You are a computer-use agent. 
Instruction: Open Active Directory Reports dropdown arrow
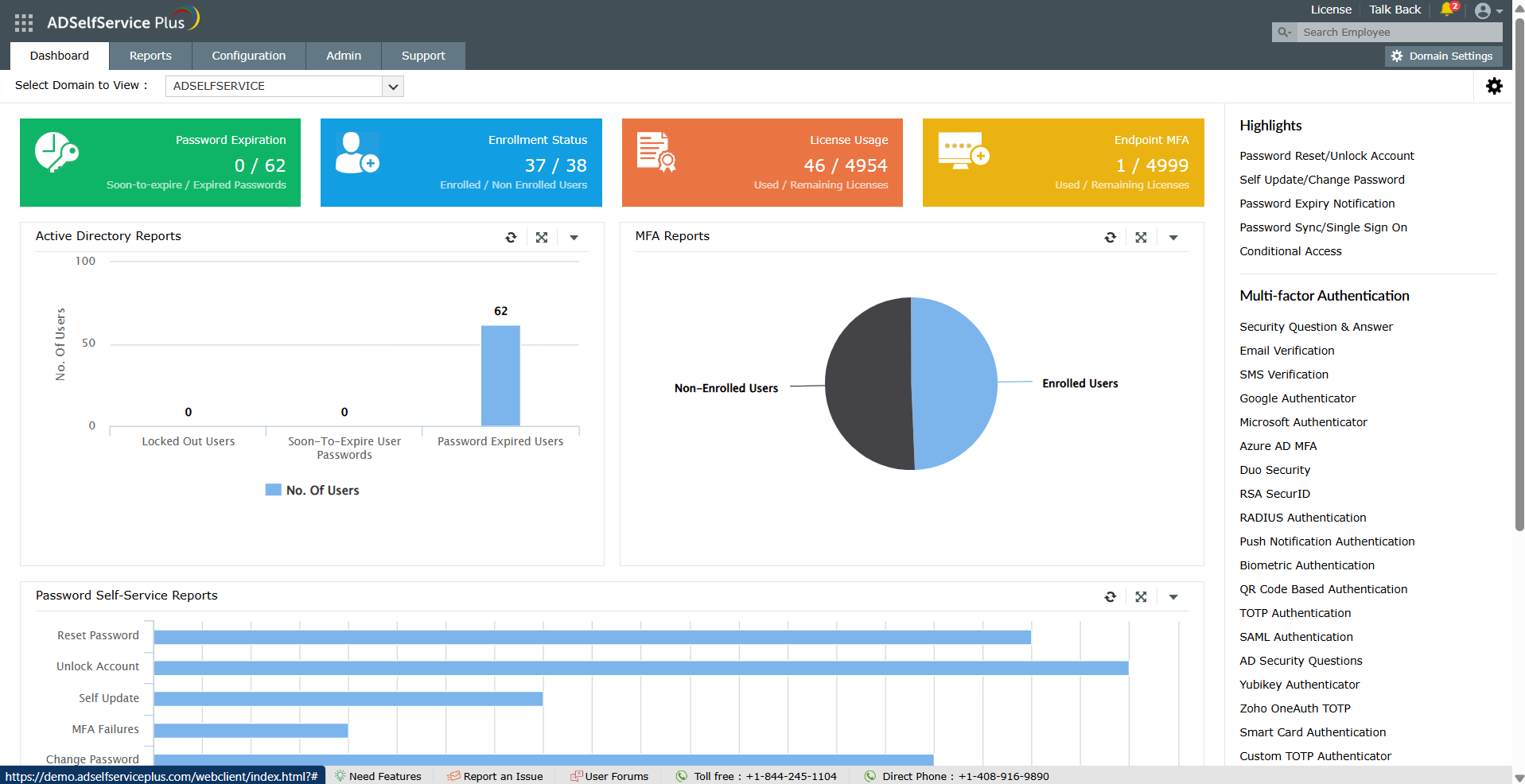click(574, 238)
